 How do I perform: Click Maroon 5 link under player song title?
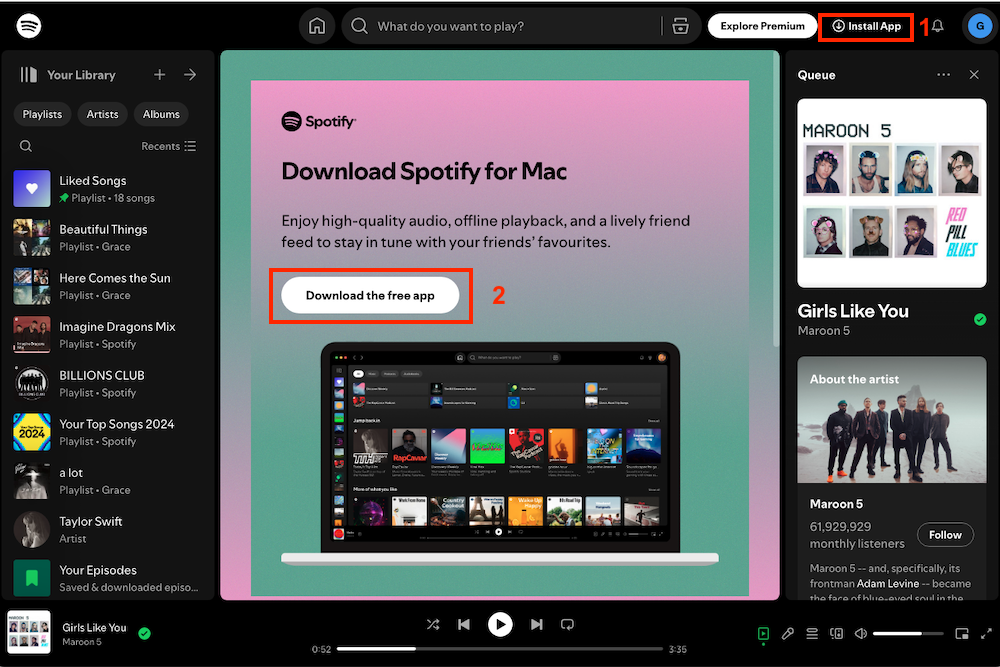82,642
